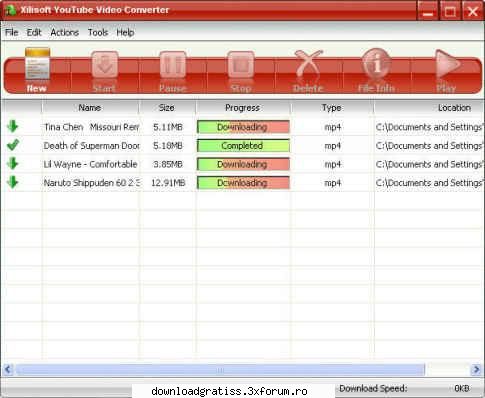Click the checkmark icon beside Death of Superman

pyautogui.click(x=13, y=145)
